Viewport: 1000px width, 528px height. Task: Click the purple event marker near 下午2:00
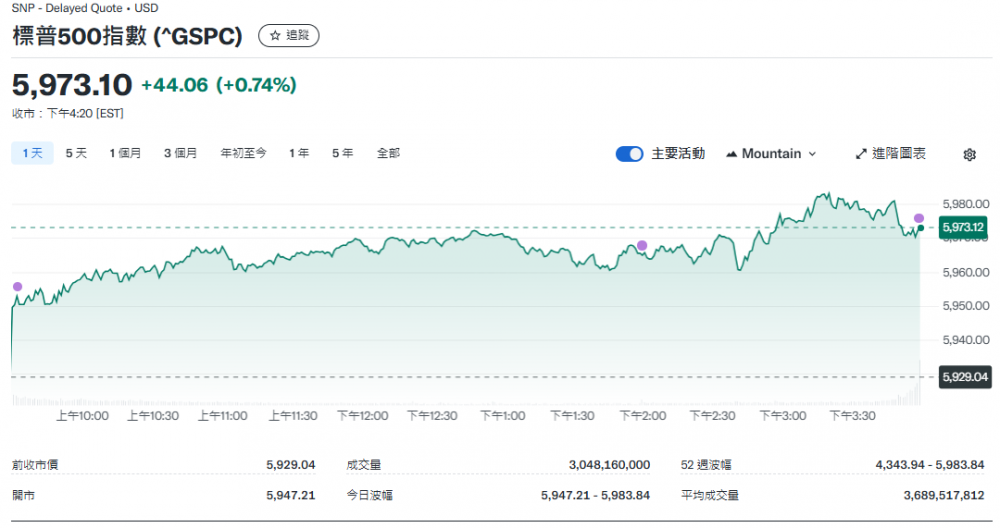(642, 245)
